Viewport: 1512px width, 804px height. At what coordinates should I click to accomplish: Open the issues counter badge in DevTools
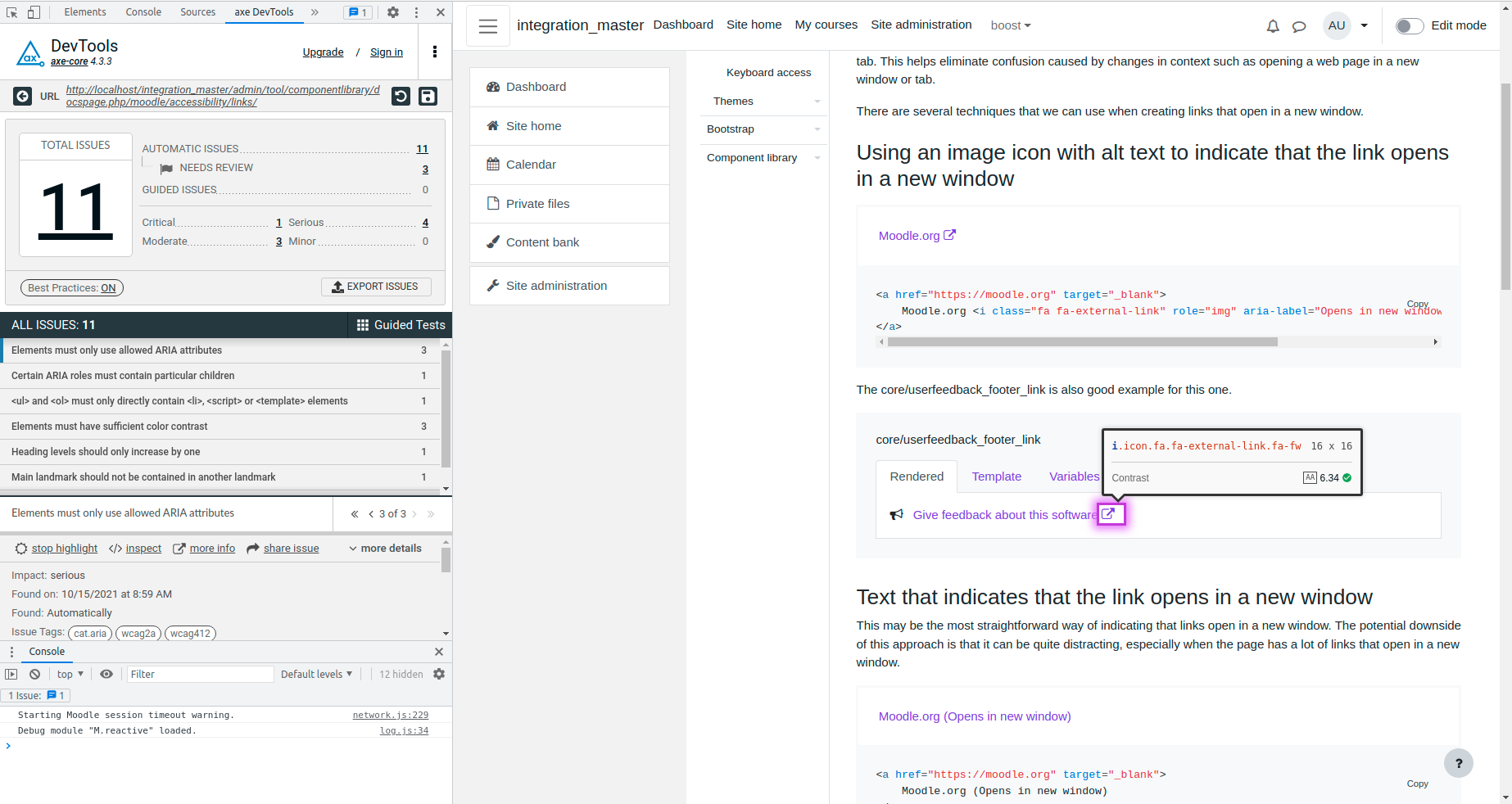[358, 12]
